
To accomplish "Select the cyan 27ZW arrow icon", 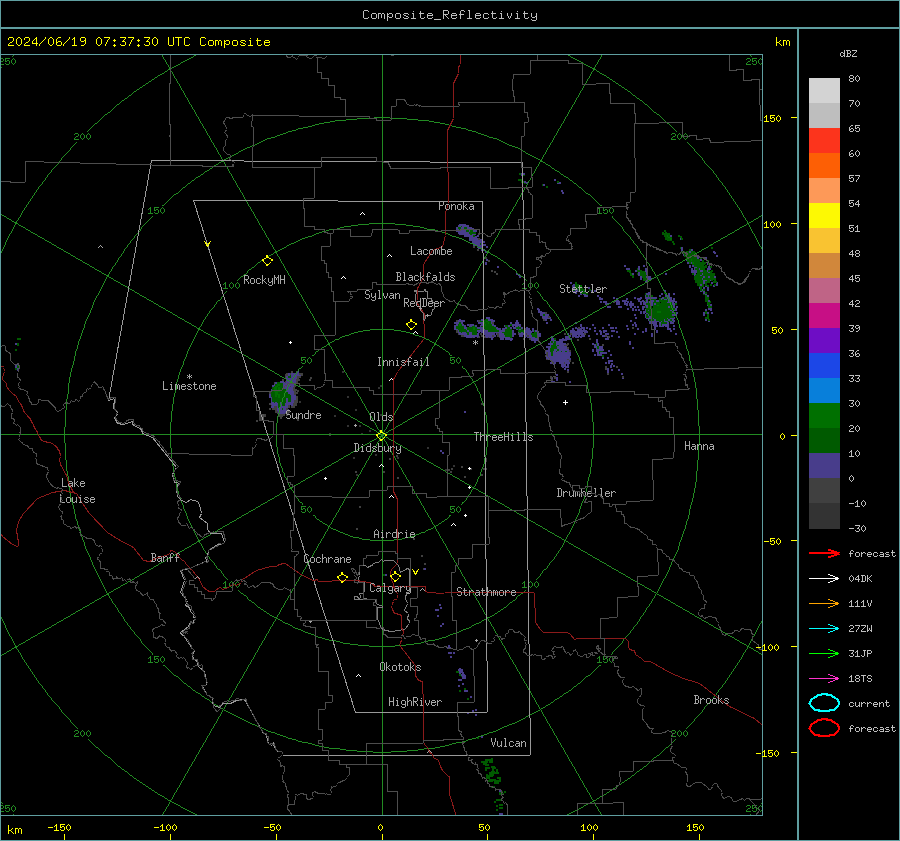I will point(824,629).
